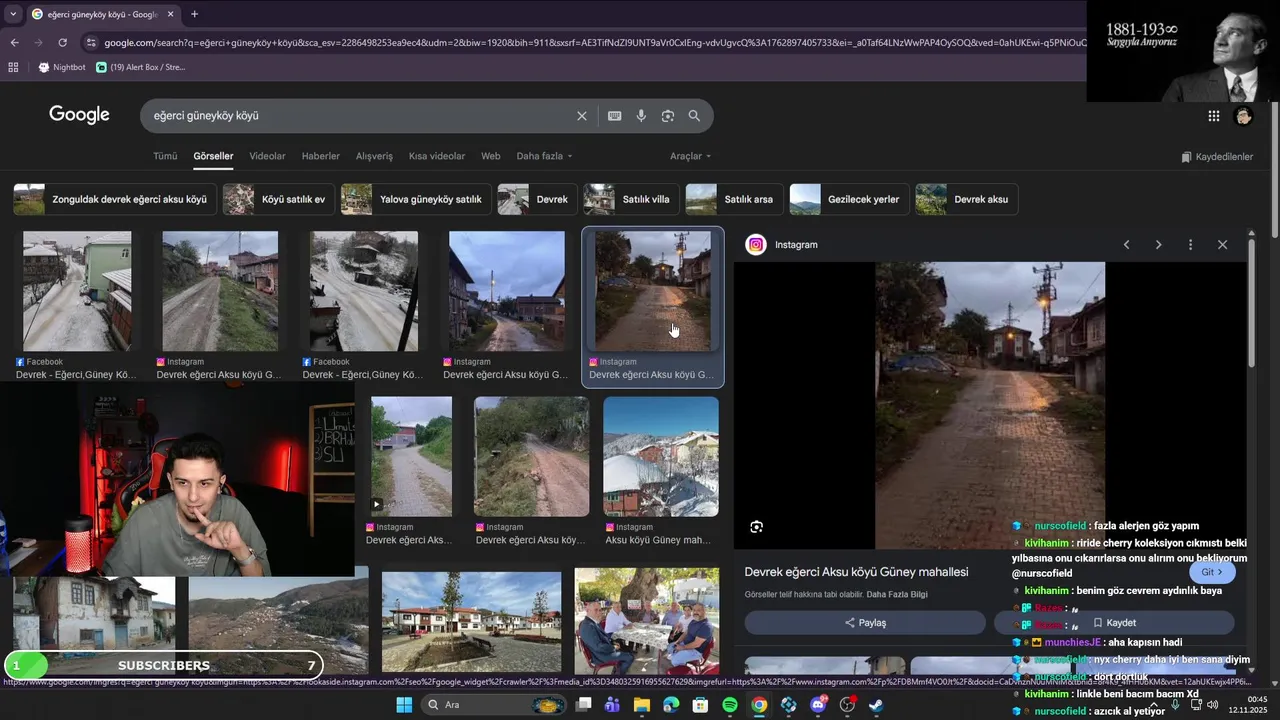Search inside the image with Lens button

coord(757,527)
